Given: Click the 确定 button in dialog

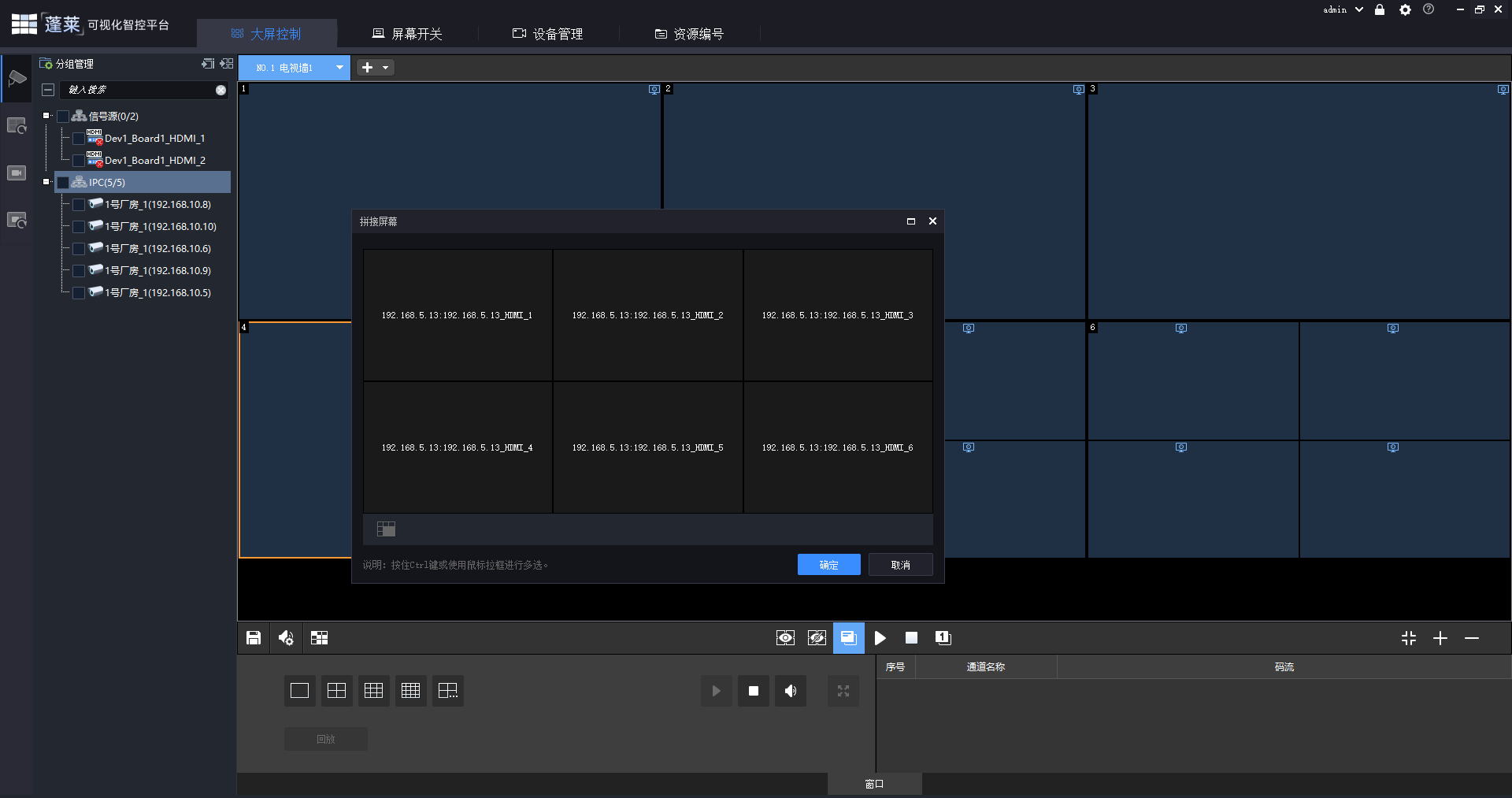Looking at the screenshot, I should coord(828,565).
